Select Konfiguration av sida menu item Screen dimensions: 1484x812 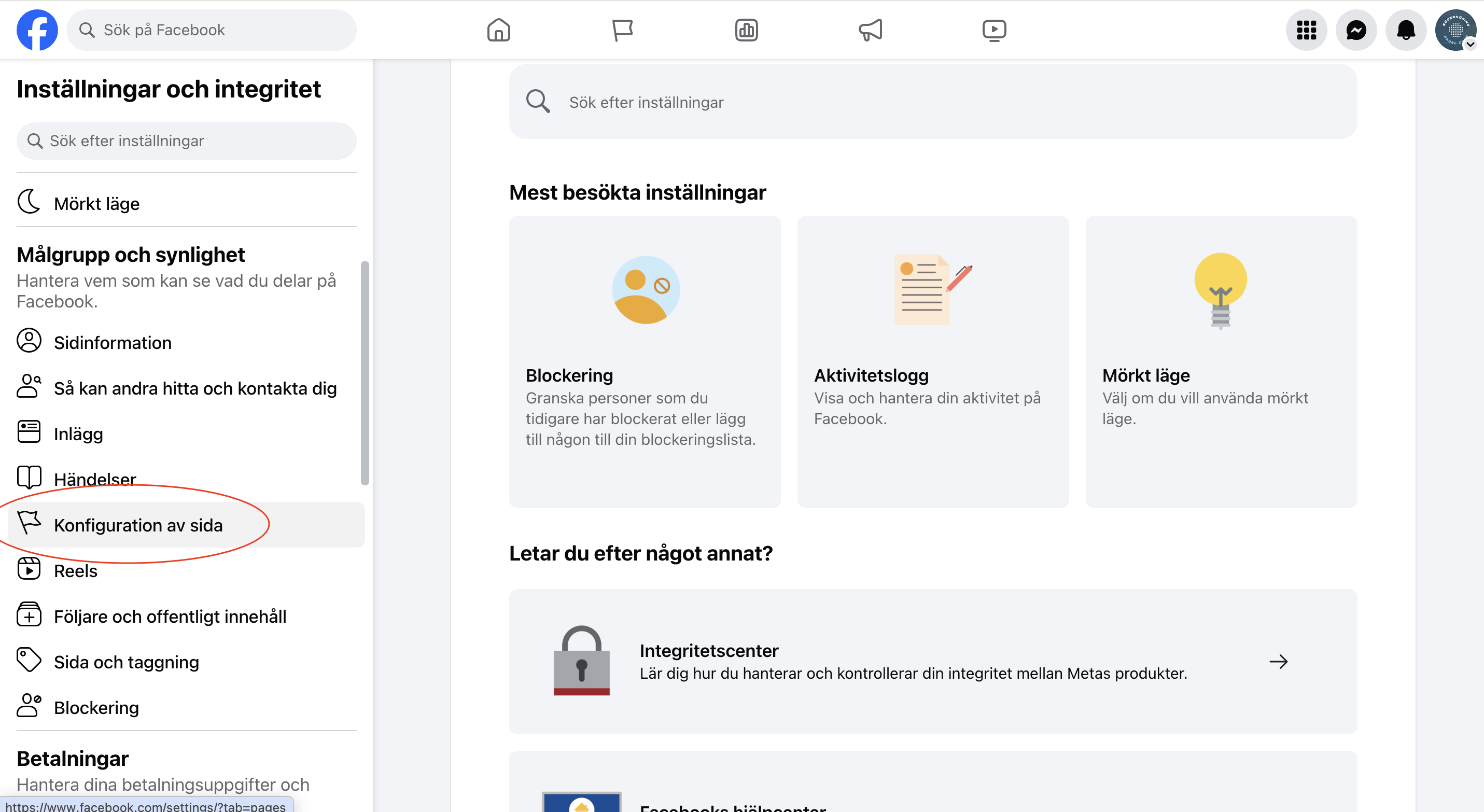[x=138, y=525]
